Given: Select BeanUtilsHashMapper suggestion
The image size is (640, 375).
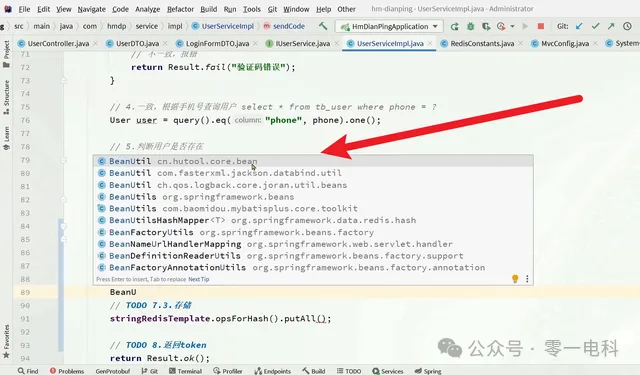Looking at the screenshot, I should click(313, 220).
